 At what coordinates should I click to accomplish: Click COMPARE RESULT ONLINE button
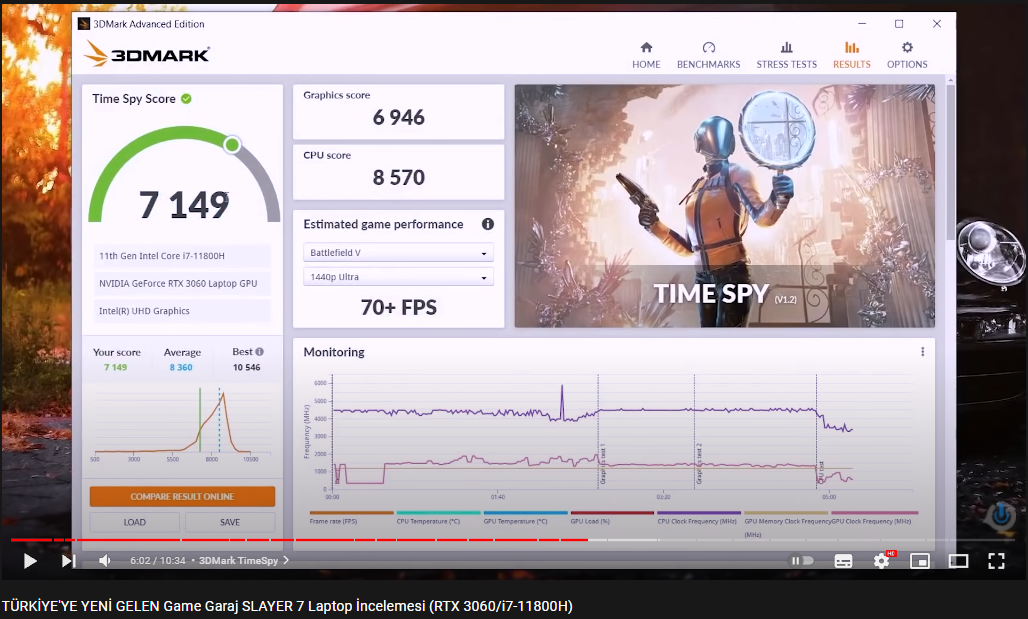(x=182, y=496)
